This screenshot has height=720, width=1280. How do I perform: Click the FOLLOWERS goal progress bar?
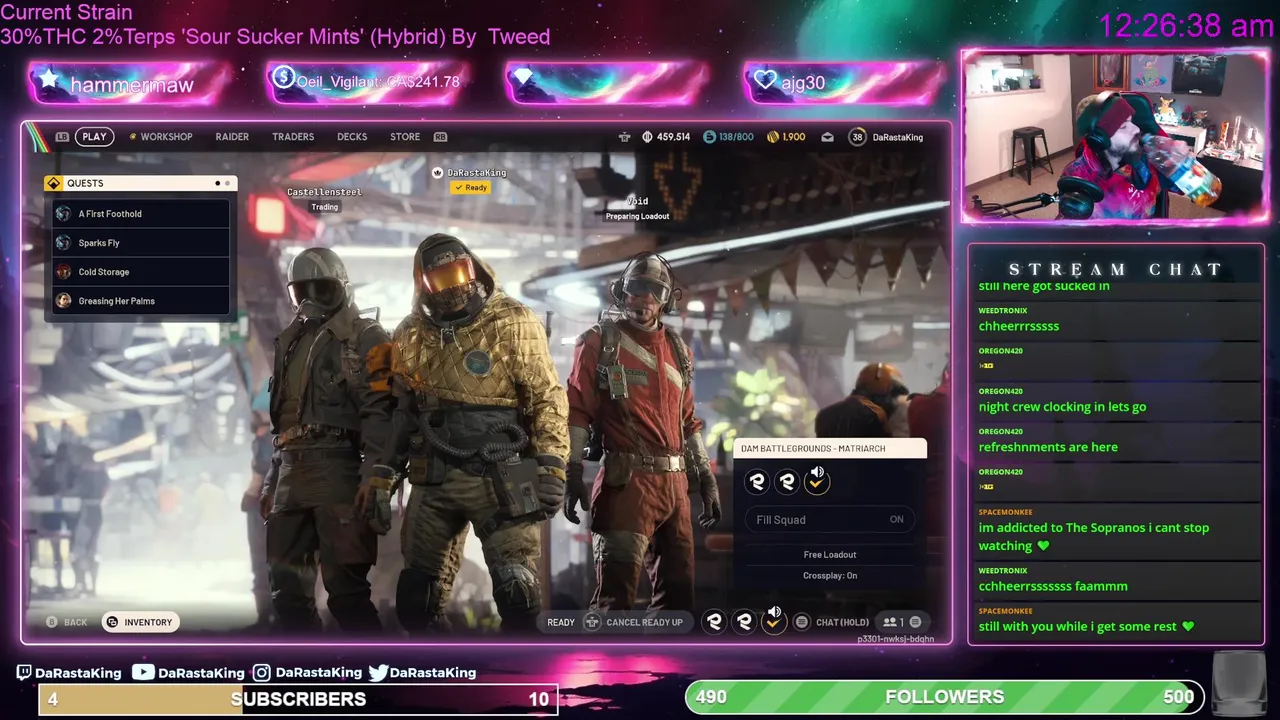pyautogui.click(x=945, y=697)
